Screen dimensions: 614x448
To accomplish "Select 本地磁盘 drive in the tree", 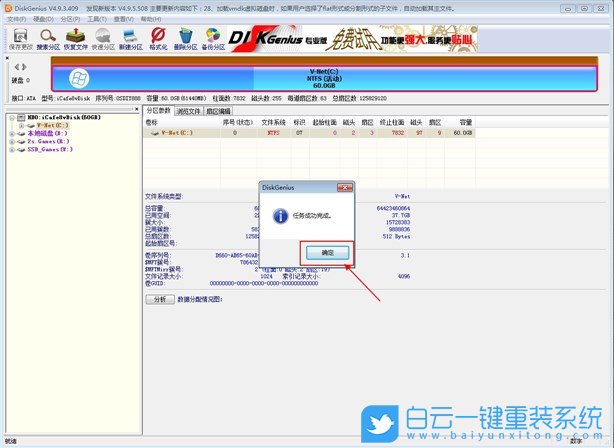I will pyautogui.click(x=47, y=134).
